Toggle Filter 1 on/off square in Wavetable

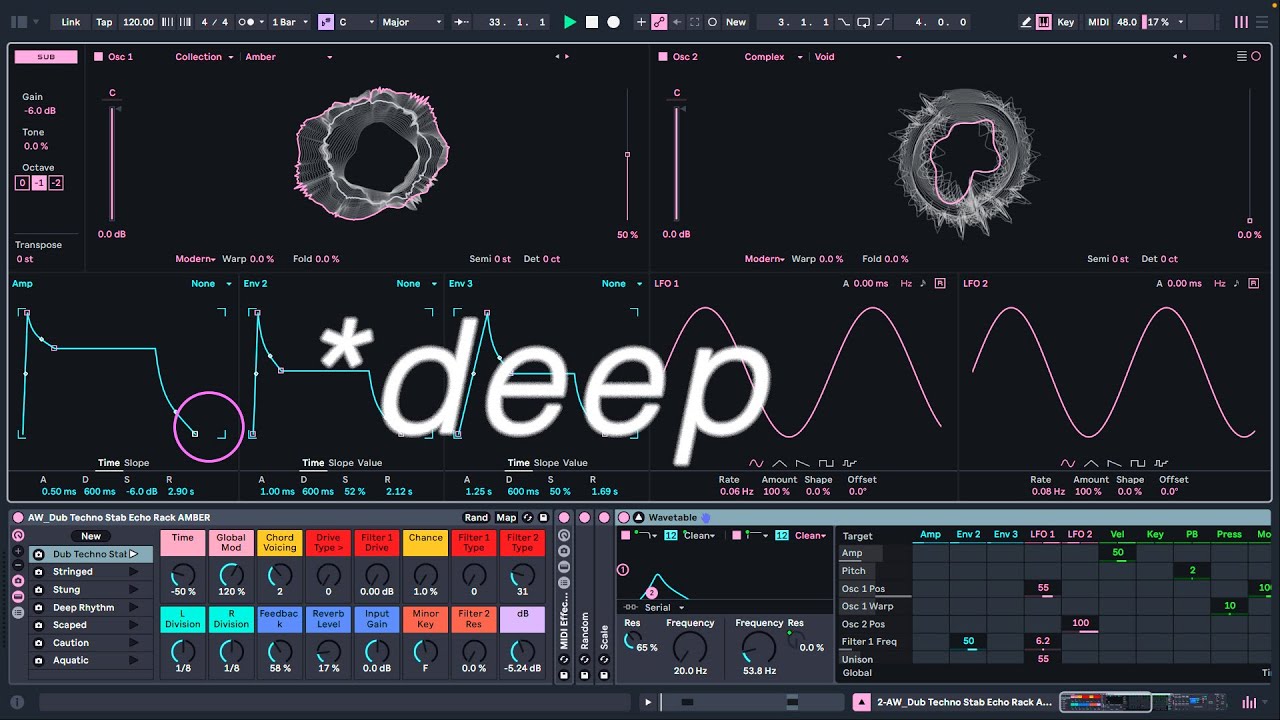pyautogui.click(x=626, y=536)
